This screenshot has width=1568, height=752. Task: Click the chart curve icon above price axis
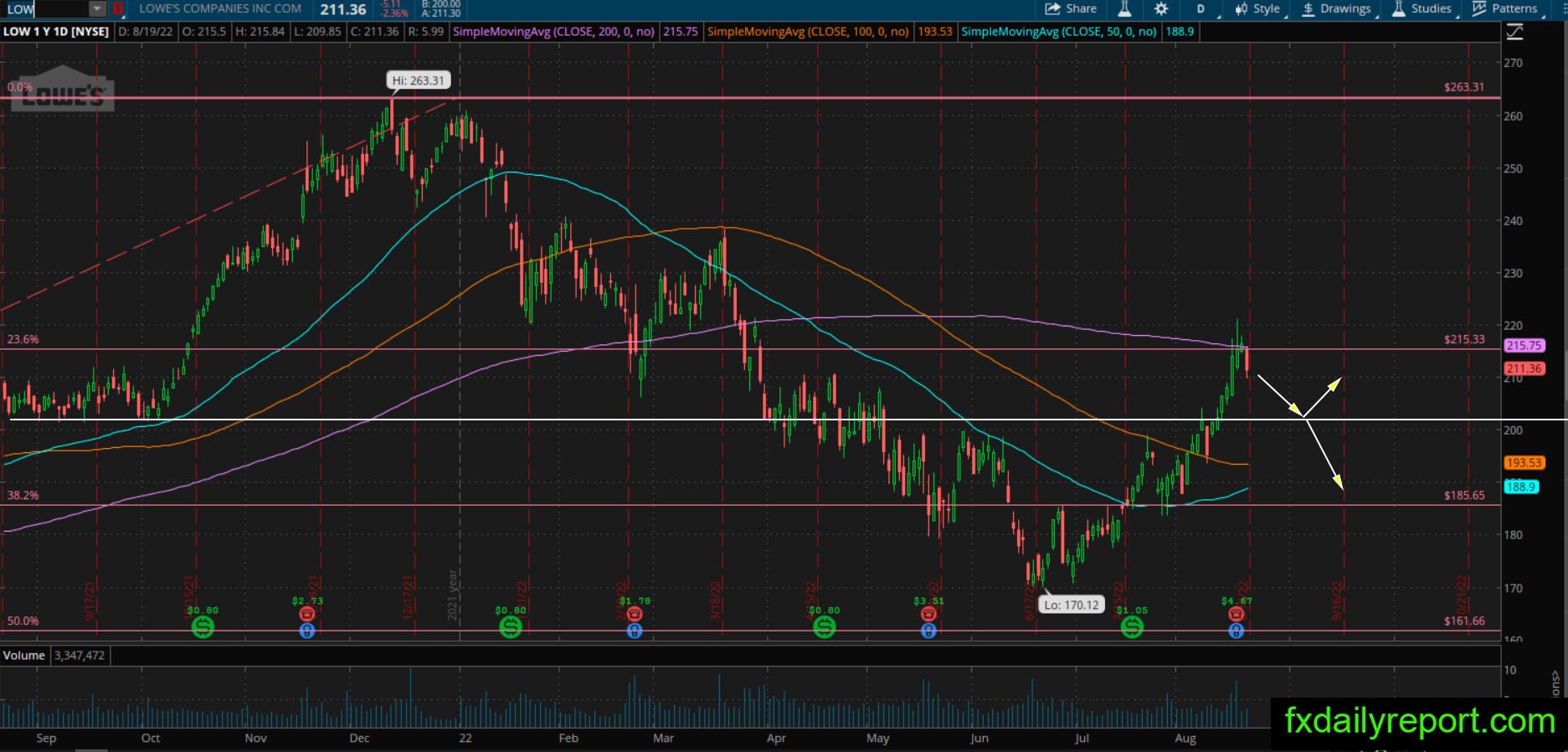[1515, 32]
